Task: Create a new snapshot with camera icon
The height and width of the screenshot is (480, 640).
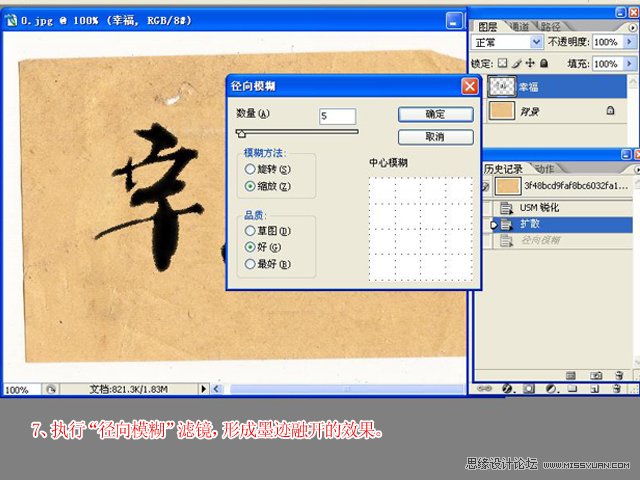Action: pyautogui.click(x=596, y=375)
